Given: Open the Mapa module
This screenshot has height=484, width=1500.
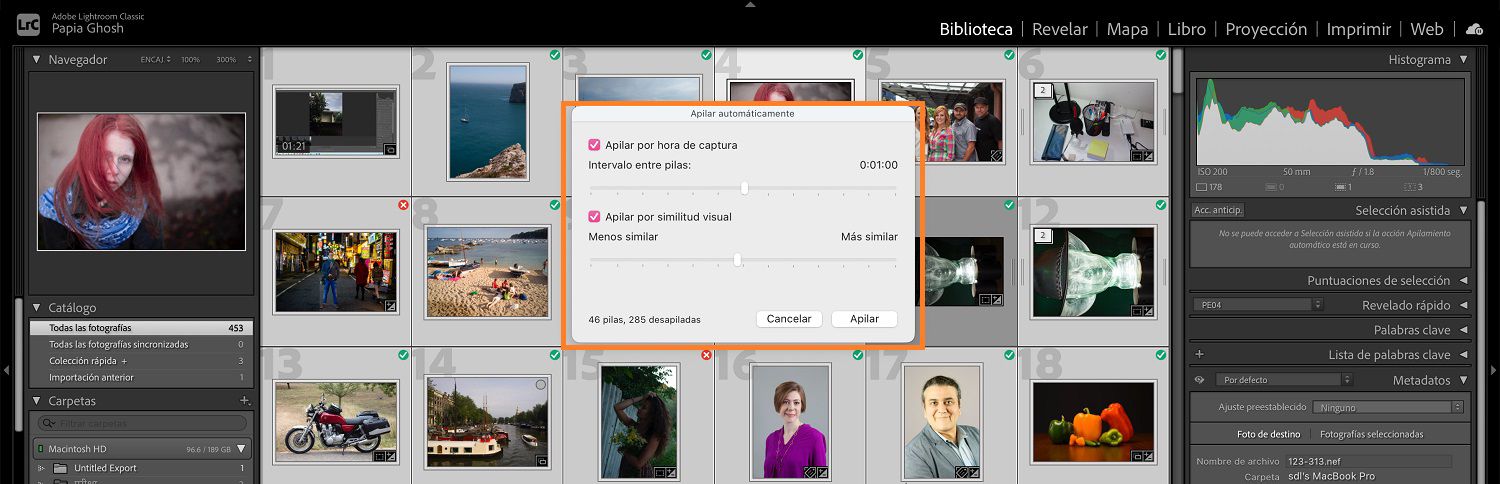Looking at the screenshot, I should click(1127, 29).
